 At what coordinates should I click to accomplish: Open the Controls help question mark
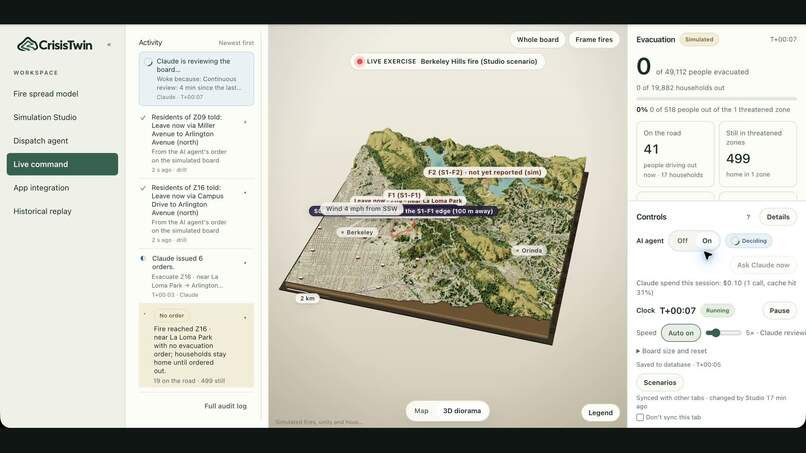point(748,217)
